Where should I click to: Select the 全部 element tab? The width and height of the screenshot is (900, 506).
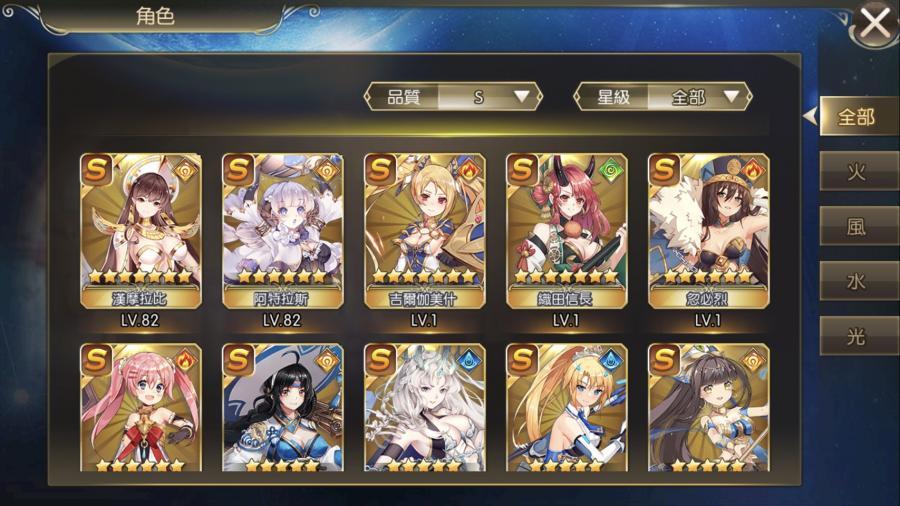pos(859,117)
